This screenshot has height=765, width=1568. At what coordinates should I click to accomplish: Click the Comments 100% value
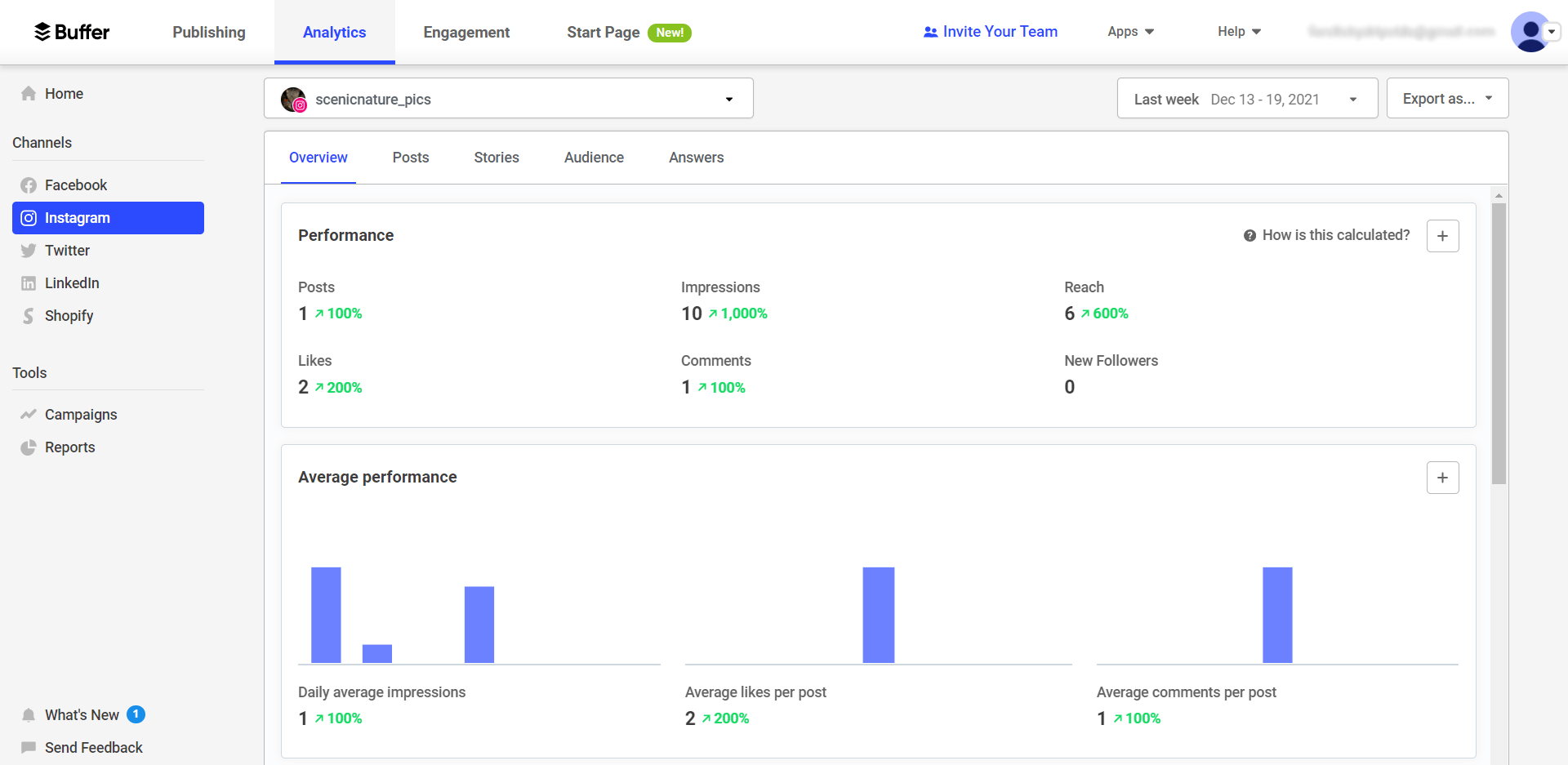721,388
